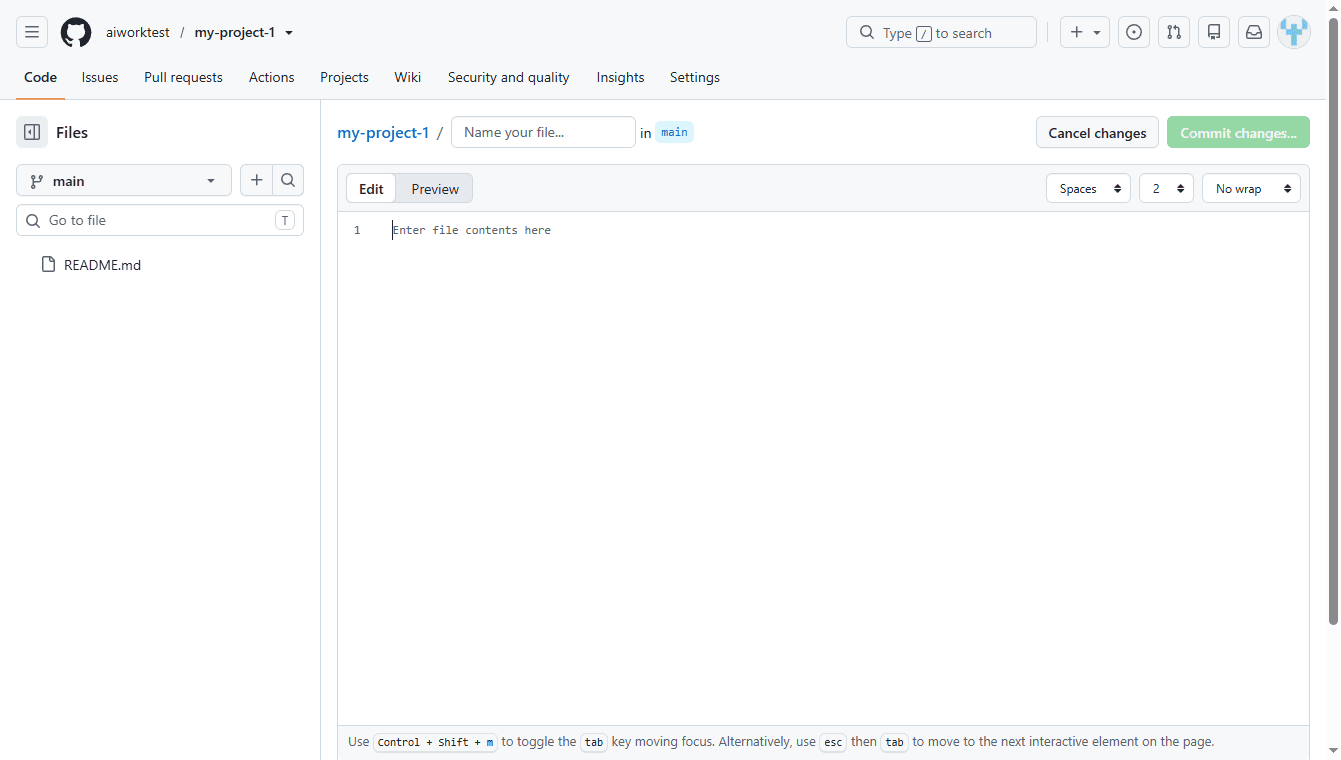Open the Code tab
Image resolution: width=1341 pixels, height=760 pixels.
pos(40,77)
